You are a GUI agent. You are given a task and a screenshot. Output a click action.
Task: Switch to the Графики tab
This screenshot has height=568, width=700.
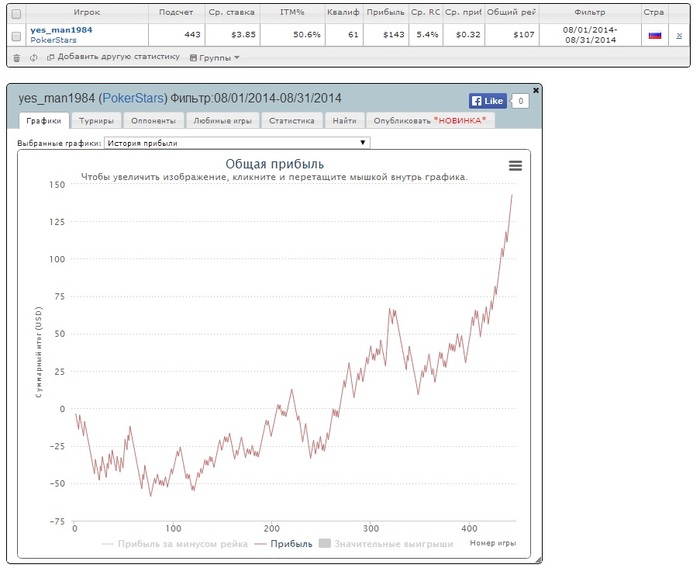(44, 121)
